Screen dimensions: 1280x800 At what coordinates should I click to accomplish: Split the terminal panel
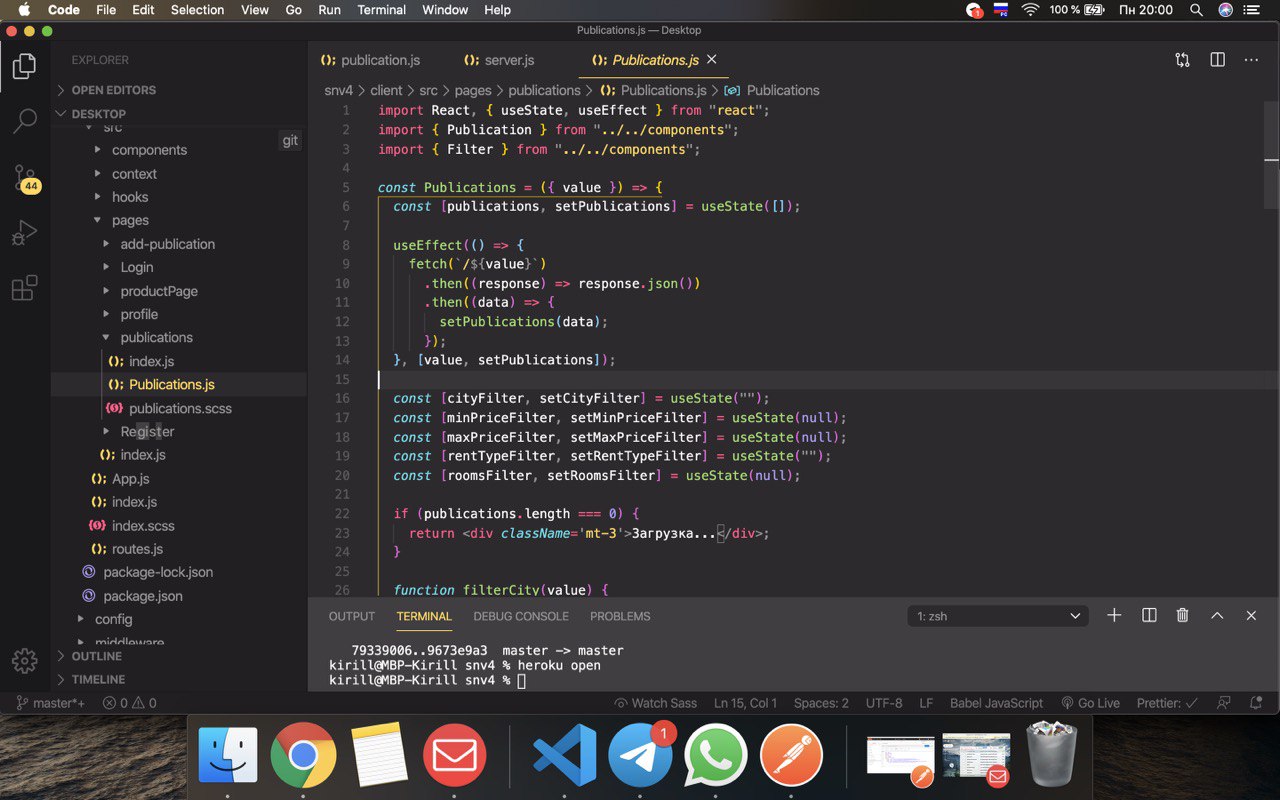1149,616
